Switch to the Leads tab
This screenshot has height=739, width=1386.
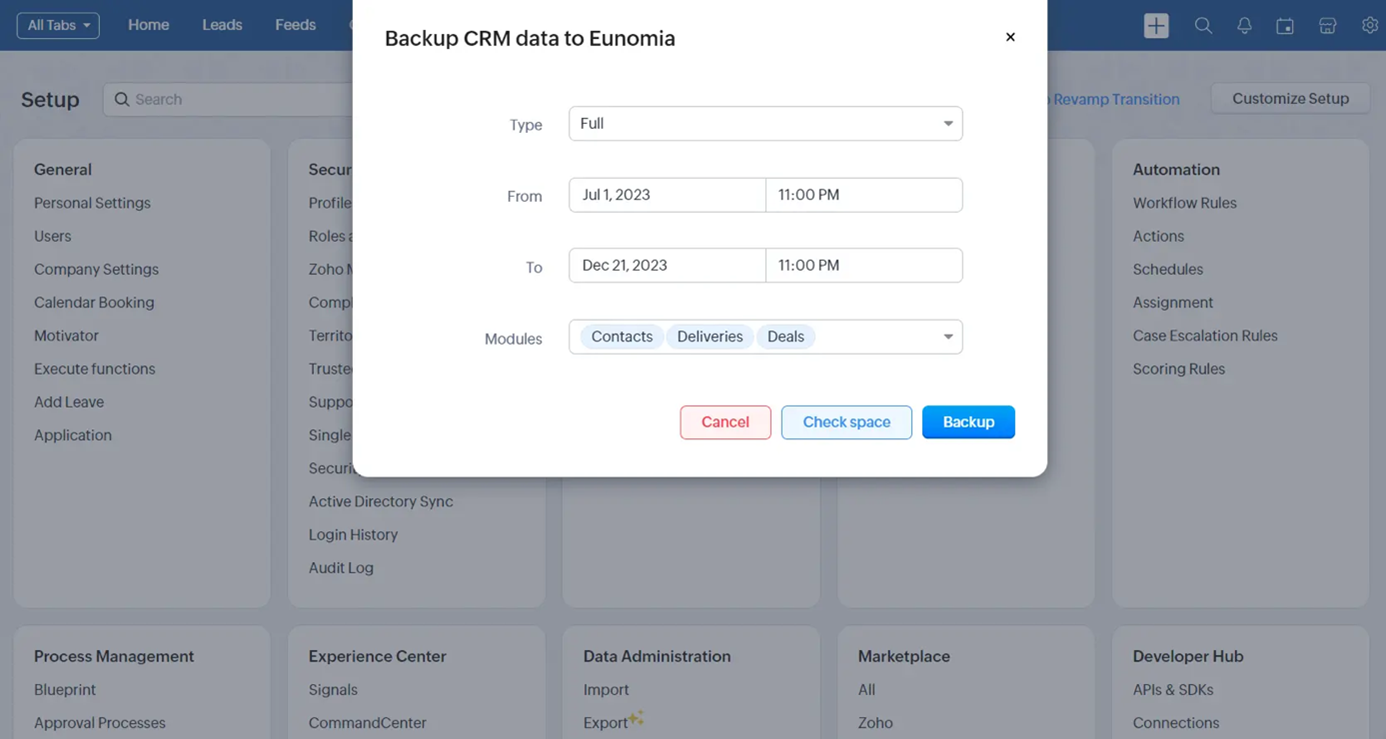[222, 25]
